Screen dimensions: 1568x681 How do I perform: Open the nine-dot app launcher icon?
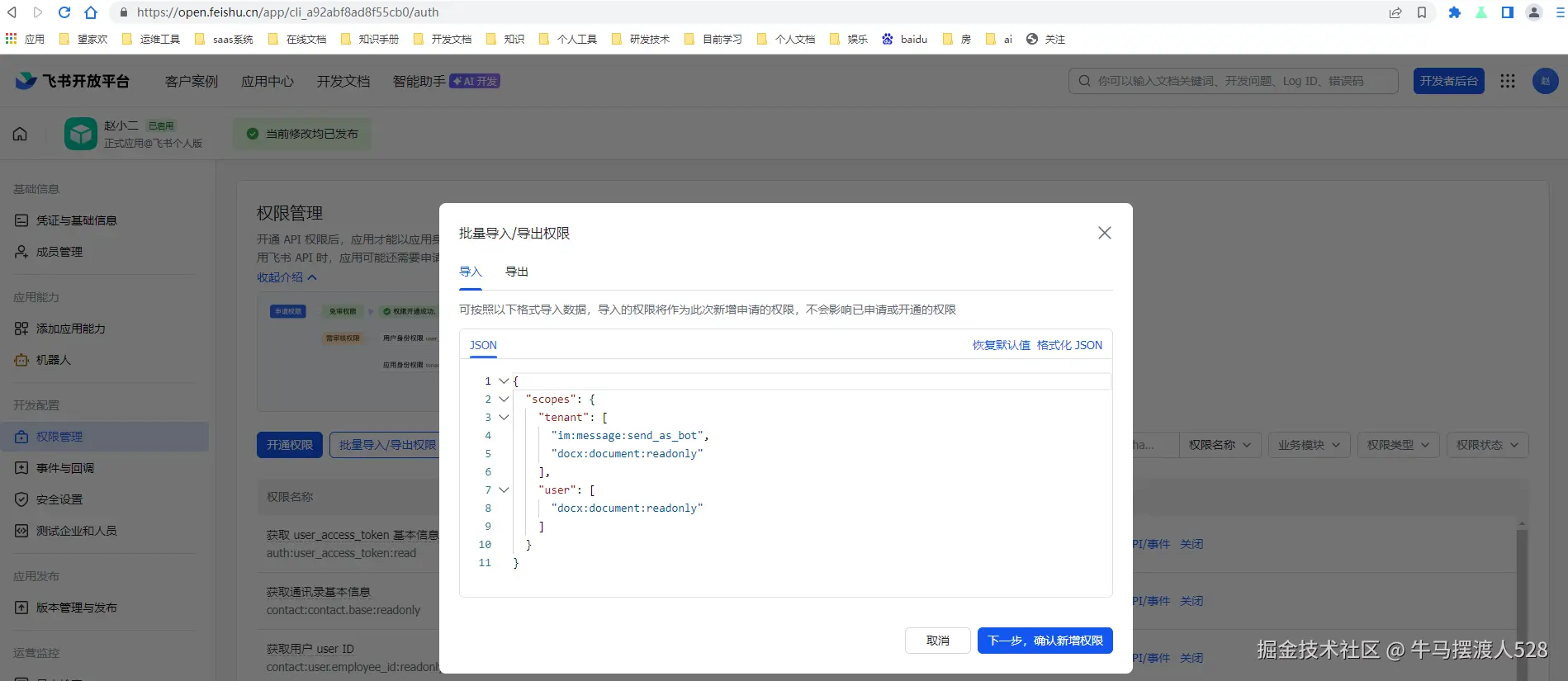coord(1508,81)
